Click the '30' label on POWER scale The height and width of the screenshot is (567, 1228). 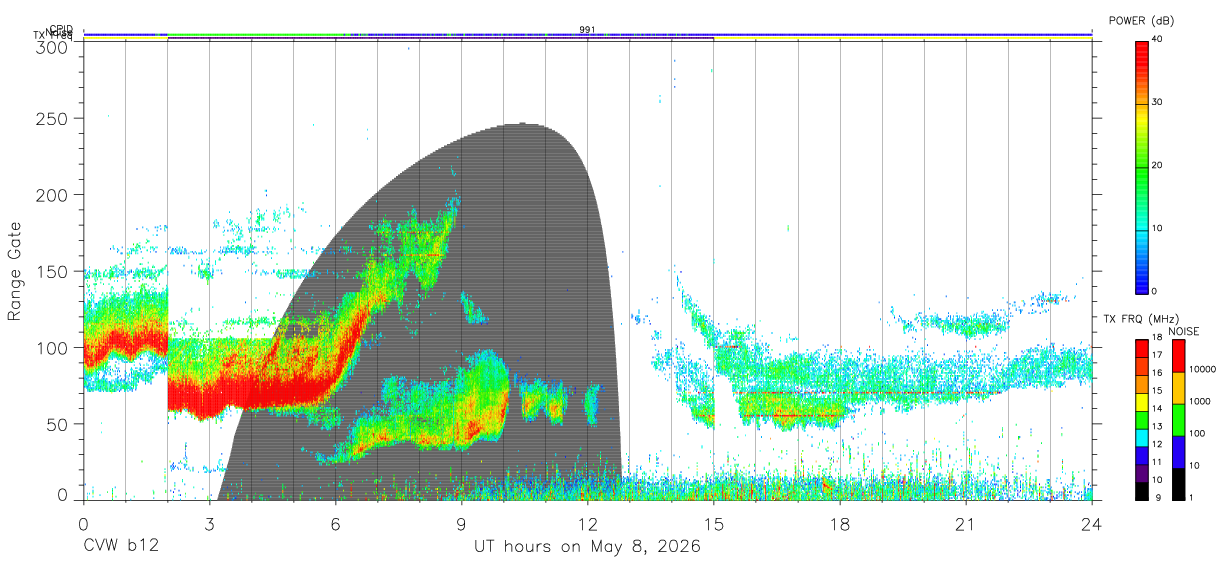tap(1158, 102)
